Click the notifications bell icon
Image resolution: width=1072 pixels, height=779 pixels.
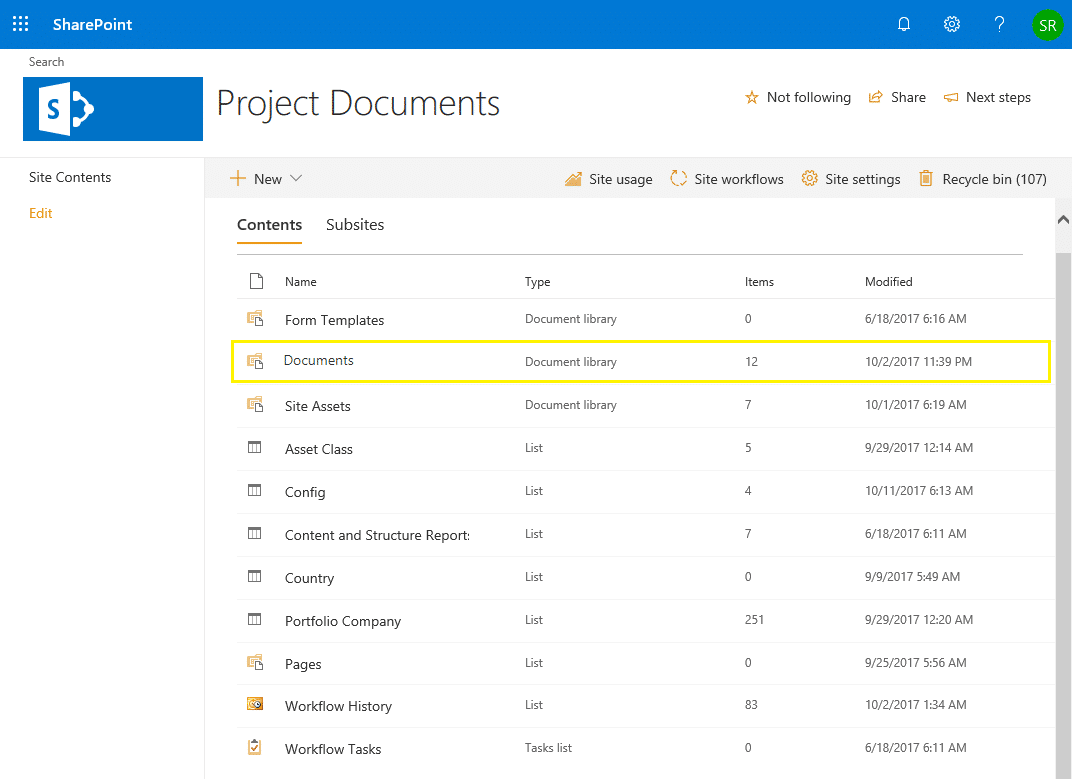tap(903, 24)
